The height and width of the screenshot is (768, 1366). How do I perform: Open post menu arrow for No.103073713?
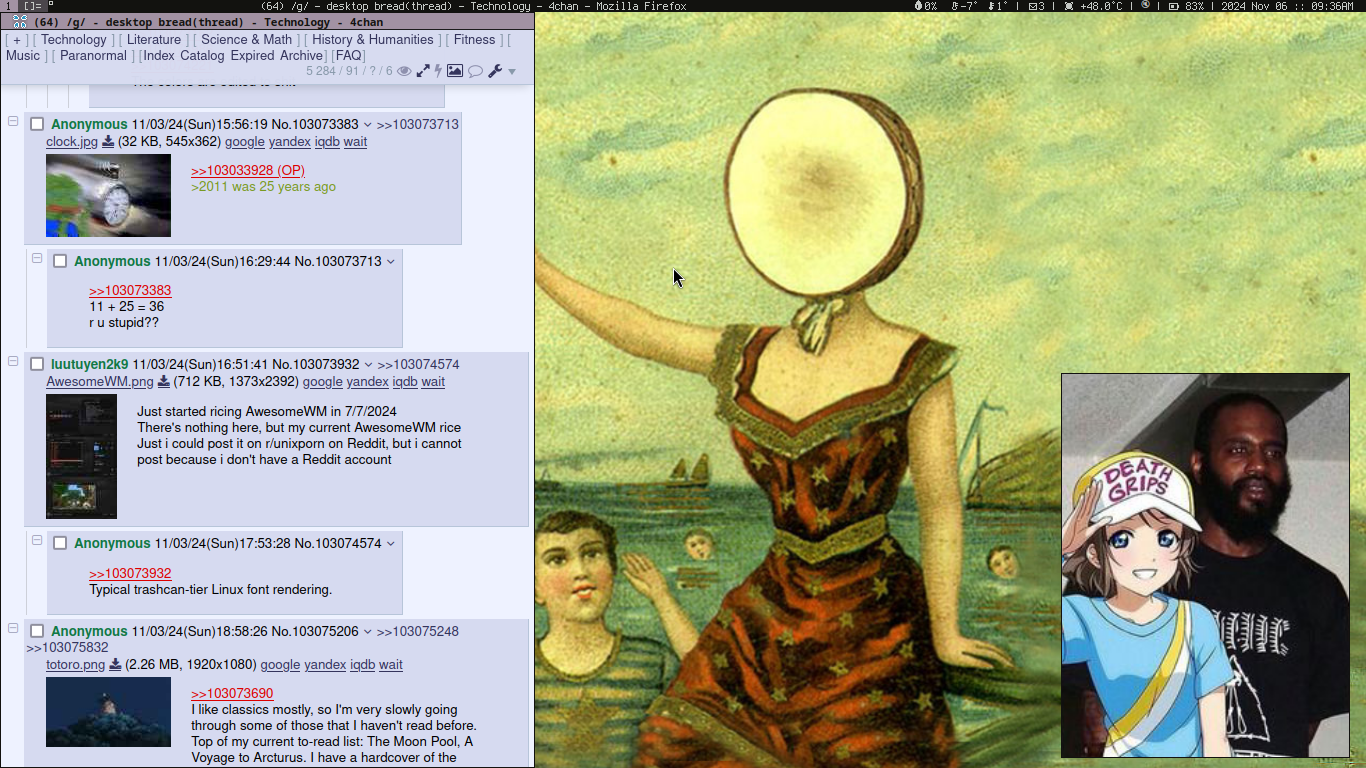tap(391, 261)
